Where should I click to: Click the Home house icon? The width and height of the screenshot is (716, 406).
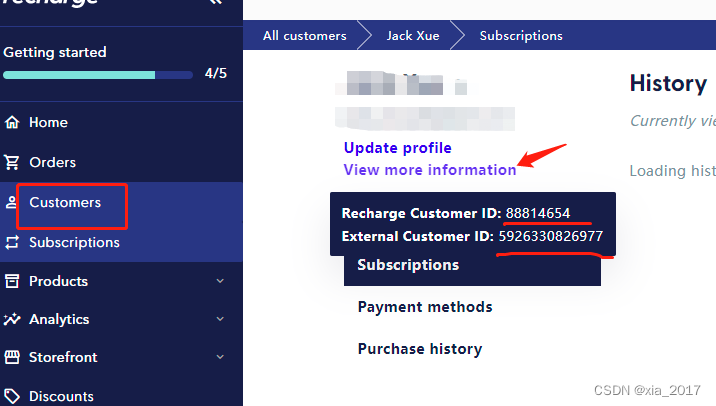(12, 122)
